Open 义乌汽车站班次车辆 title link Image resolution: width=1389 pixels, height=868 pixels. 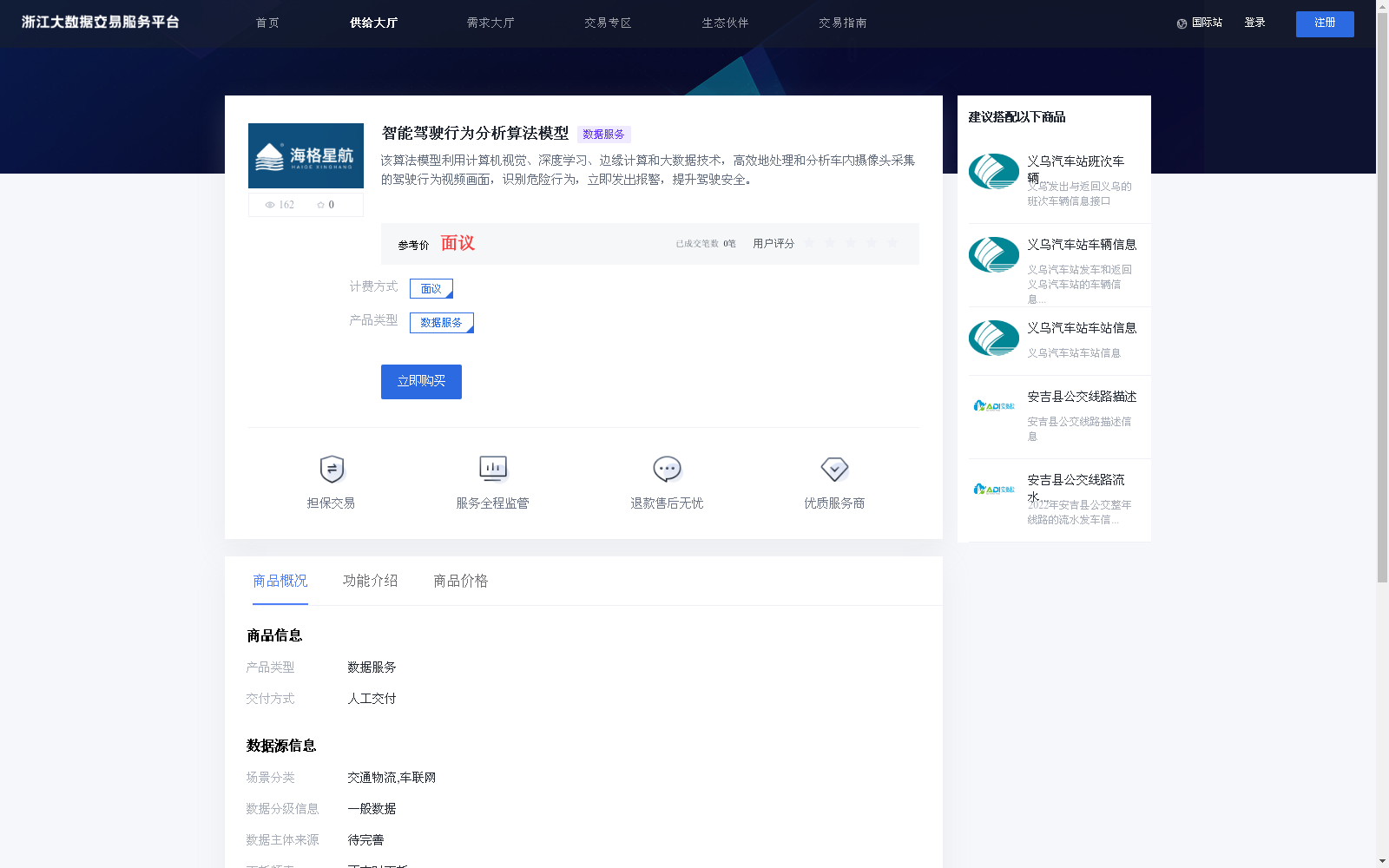[x=1076, y=169]
